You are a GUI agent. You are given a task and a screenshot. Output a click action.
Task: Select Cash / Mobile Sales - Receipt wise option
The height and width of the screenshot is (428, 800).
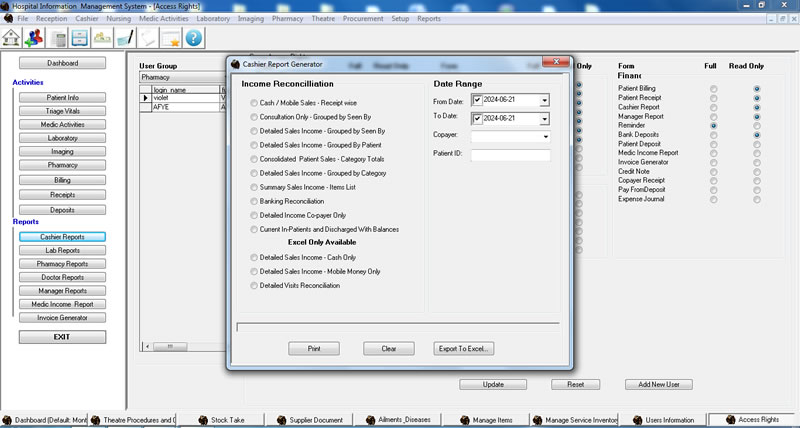click(252, 102)
